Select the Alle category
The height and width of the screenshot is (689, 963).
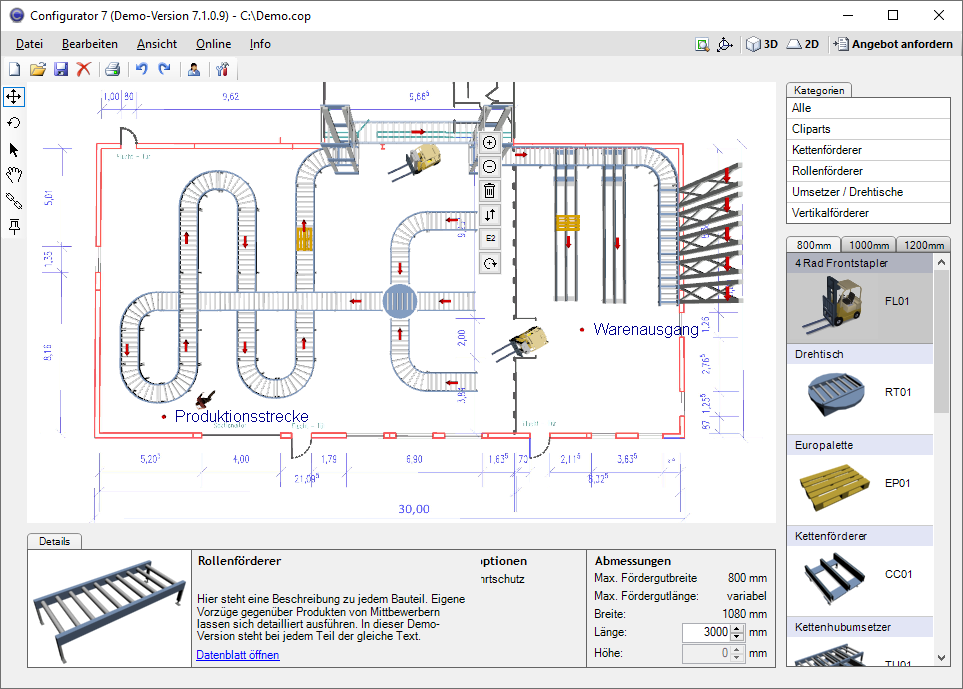pyautogui.click(x=868, y=108)
